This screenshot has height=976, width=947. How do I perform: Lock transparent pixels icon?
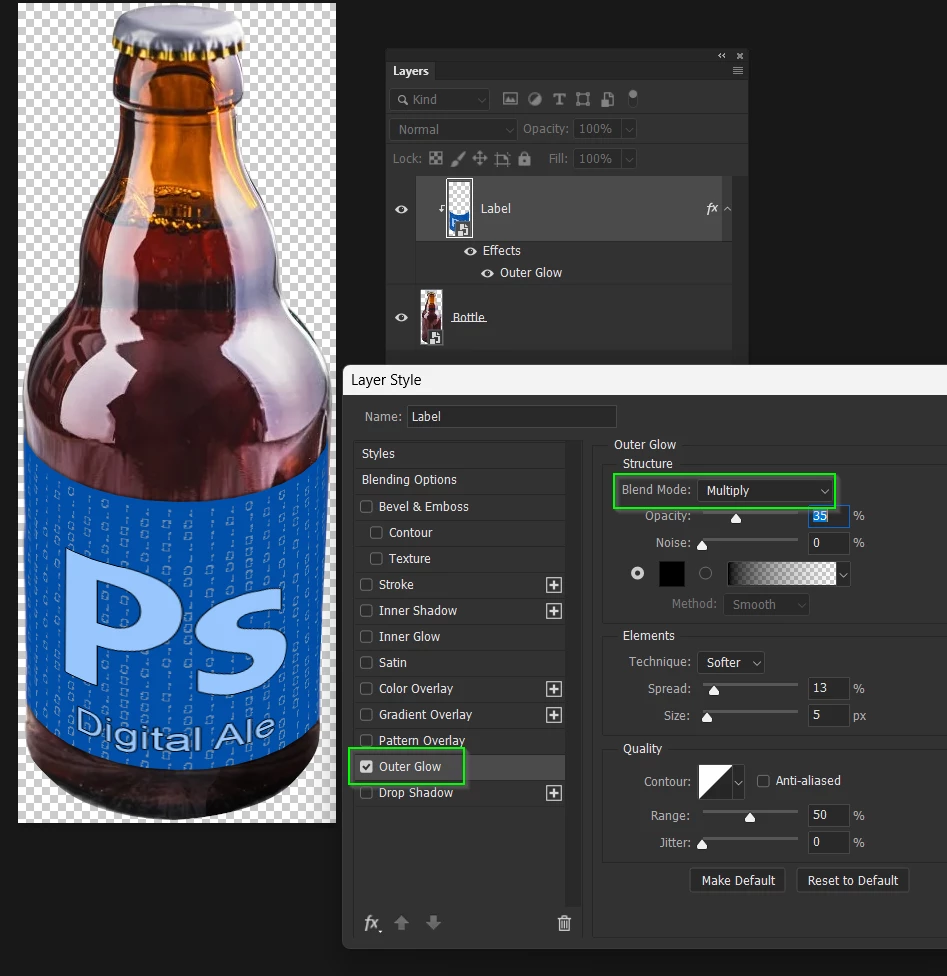[436, 158]
